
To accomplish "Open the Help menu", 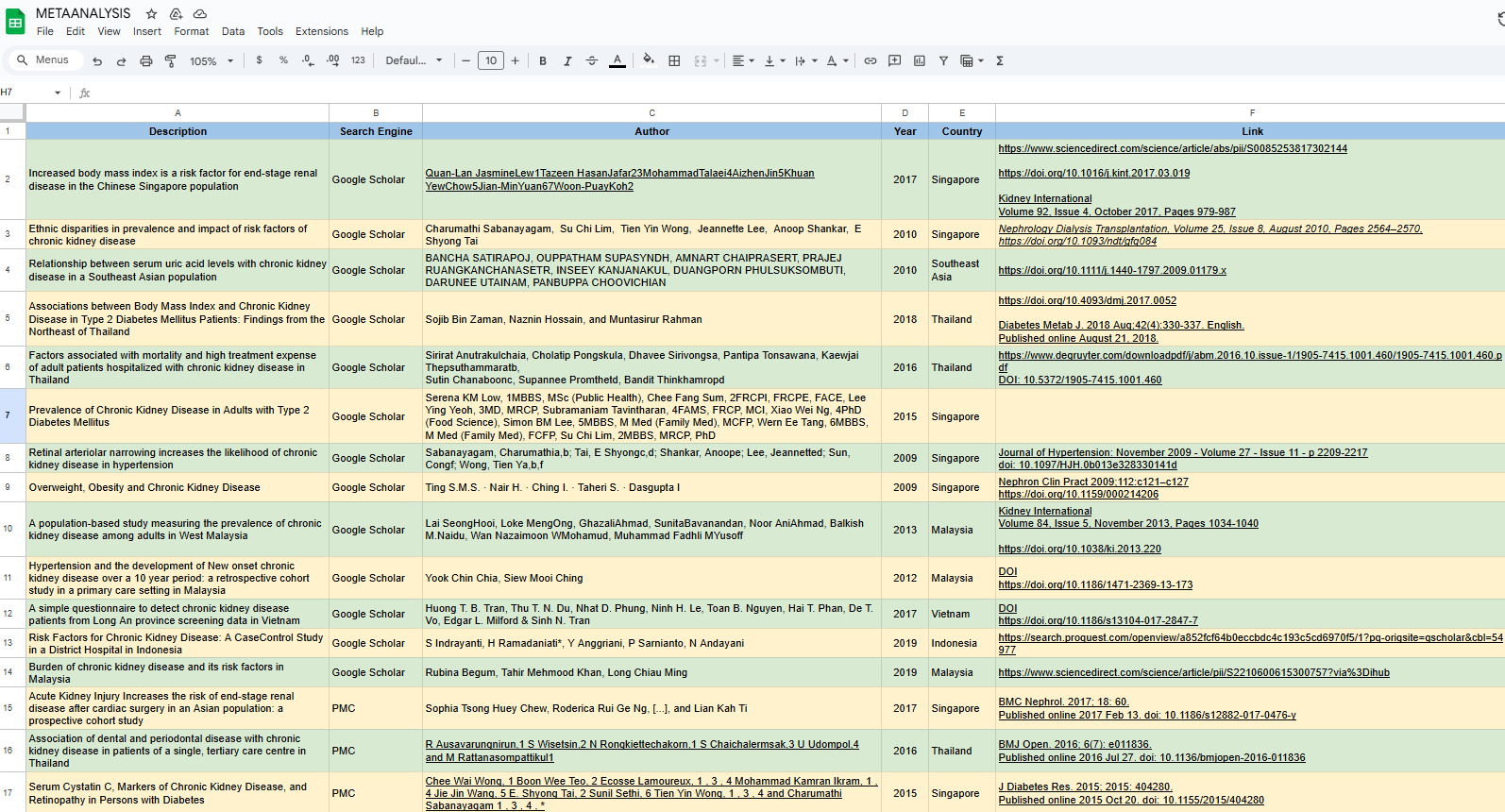I will tap(372, 31).
